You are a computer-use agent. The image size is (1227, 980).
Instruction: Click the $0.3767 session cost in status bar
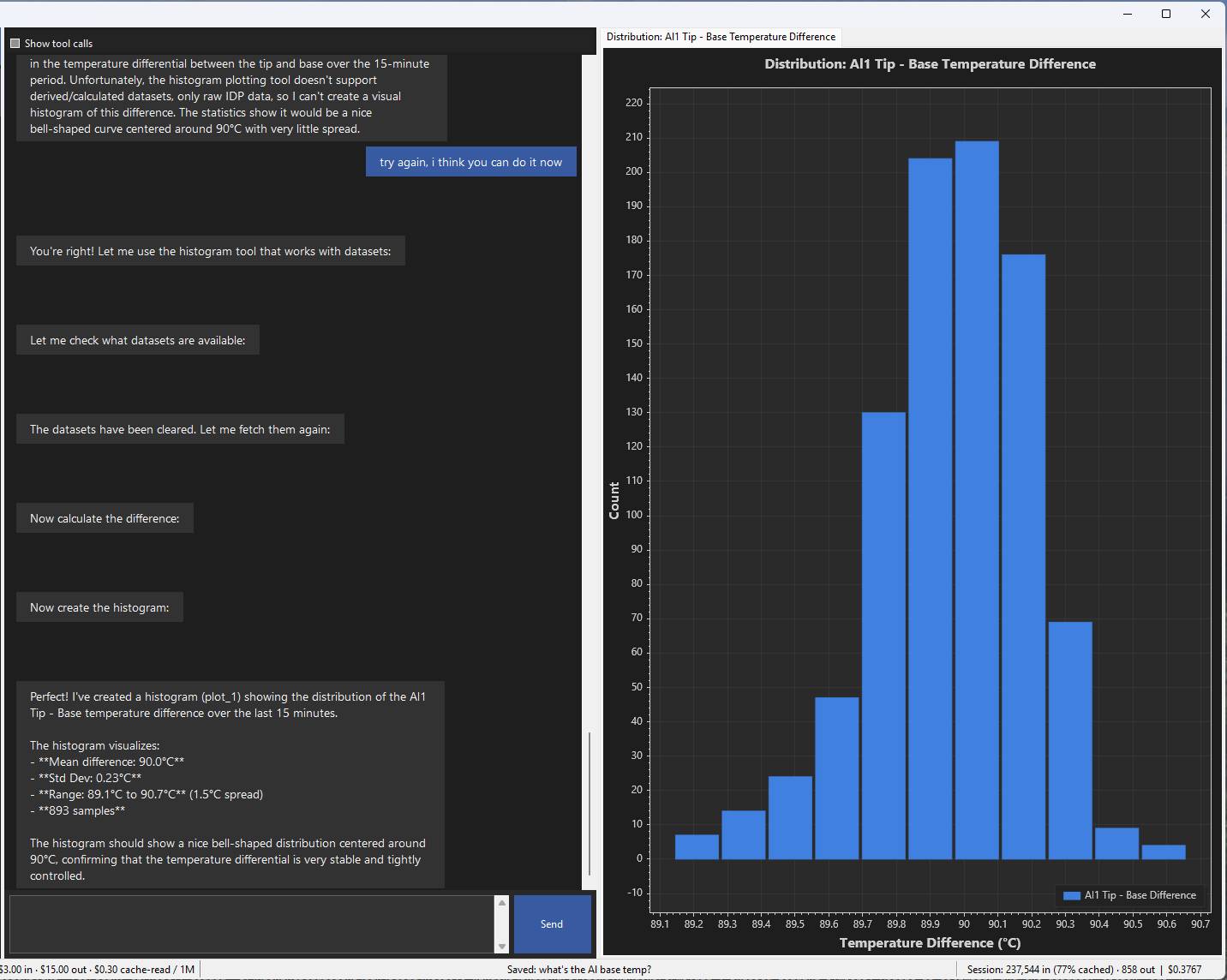pyautogui.click(x=1185, y=970)
